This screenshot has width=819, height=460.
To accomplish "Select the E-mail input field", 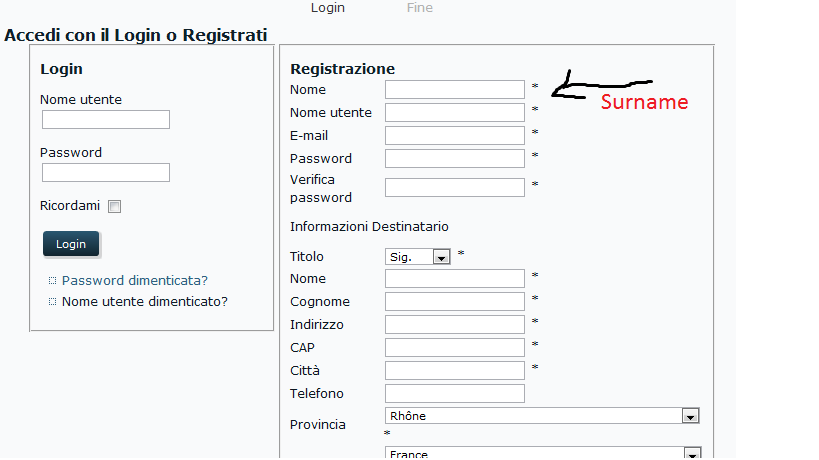I will 455,136.
